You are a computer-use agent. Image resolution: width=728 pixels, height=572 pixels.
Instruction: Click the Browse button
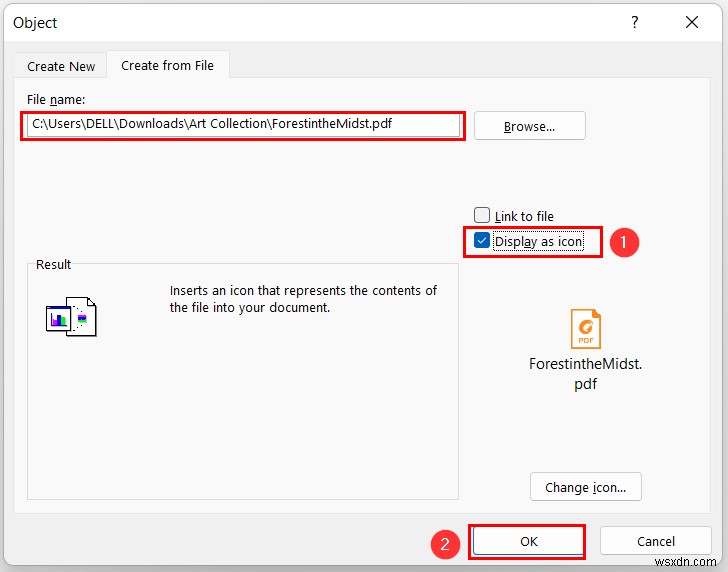pos(530,126)
